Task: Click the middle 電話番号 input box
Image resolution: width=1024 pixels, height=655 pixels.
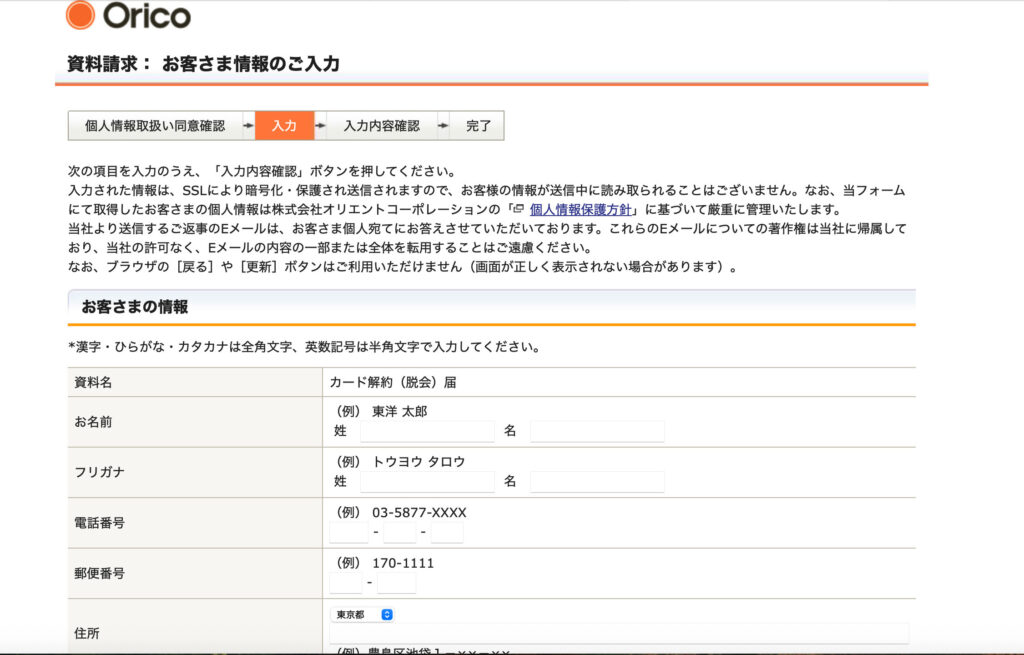Action: tap(400, 532)
